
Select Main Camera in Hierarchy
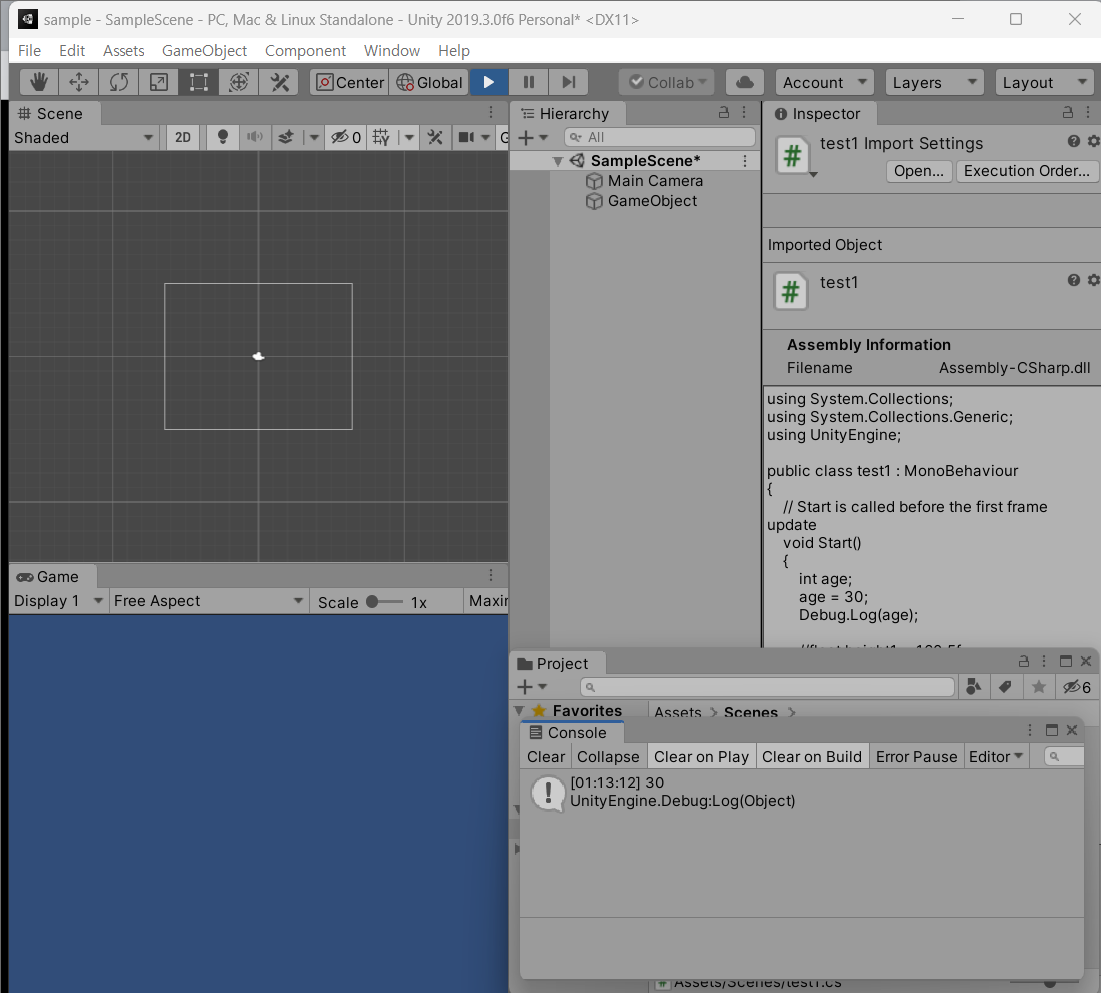[x=655, y=180]
